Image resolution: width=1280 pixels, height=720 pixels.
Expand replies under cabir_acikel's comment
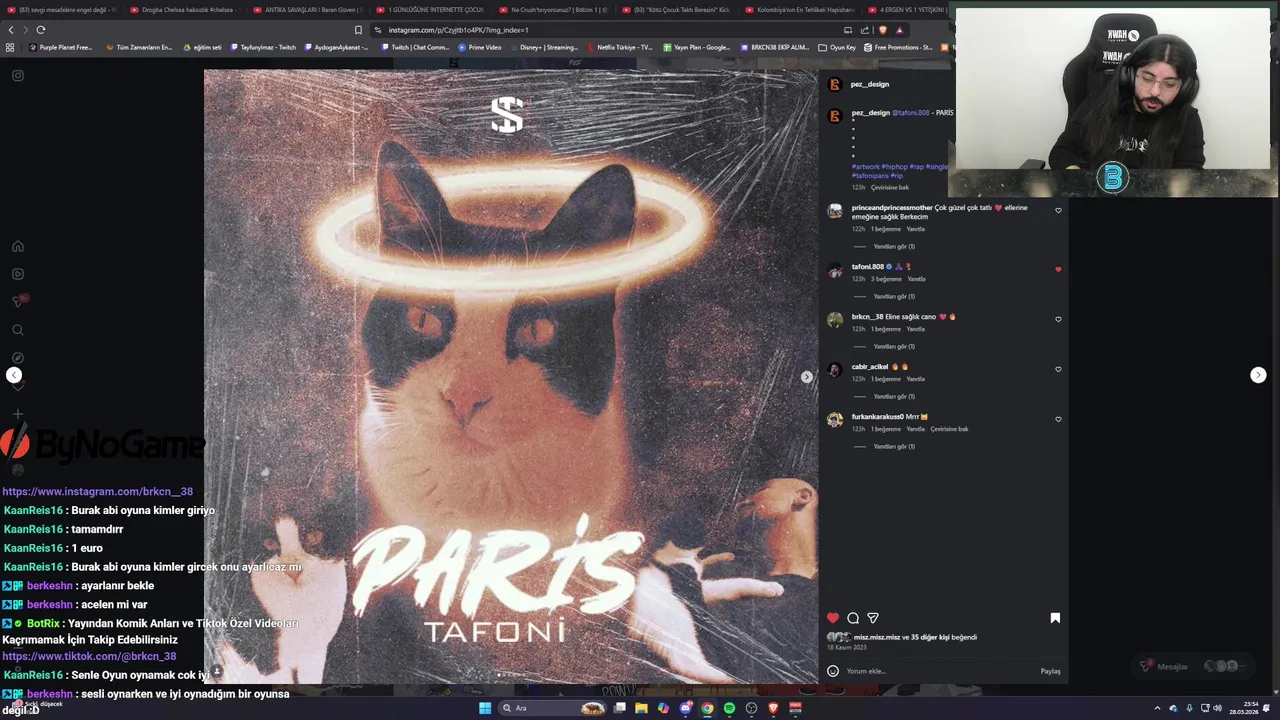click(x=894, y=396)
